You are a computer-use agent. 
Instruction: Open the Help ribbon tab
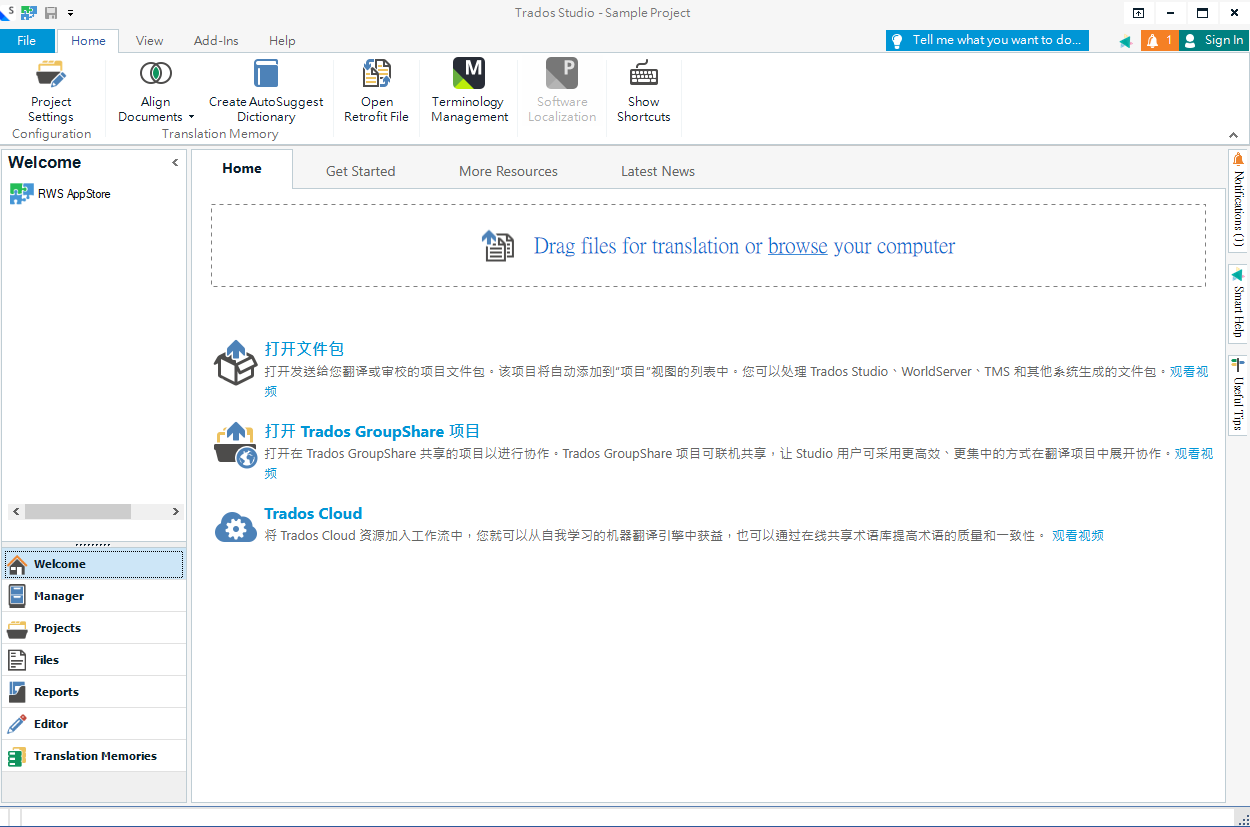(x=282, y=41)
